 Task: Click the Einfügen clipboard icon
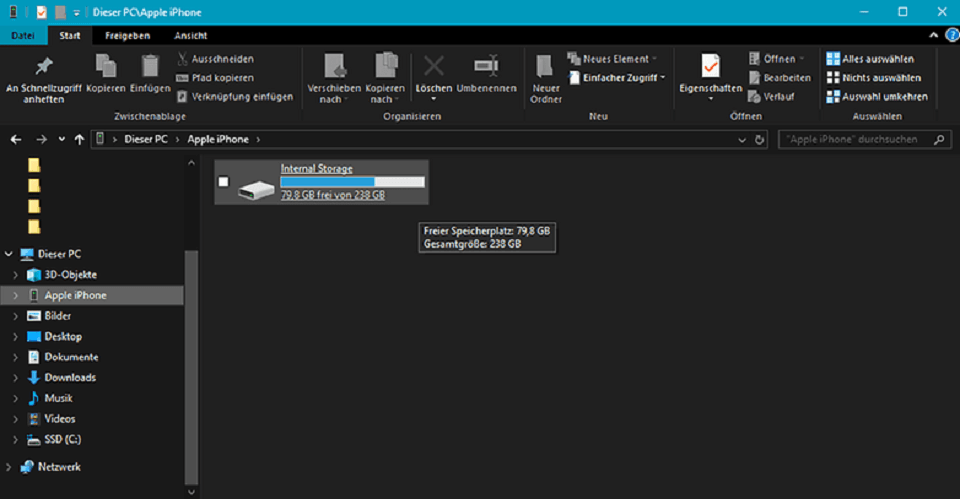(x=150, y=67)
